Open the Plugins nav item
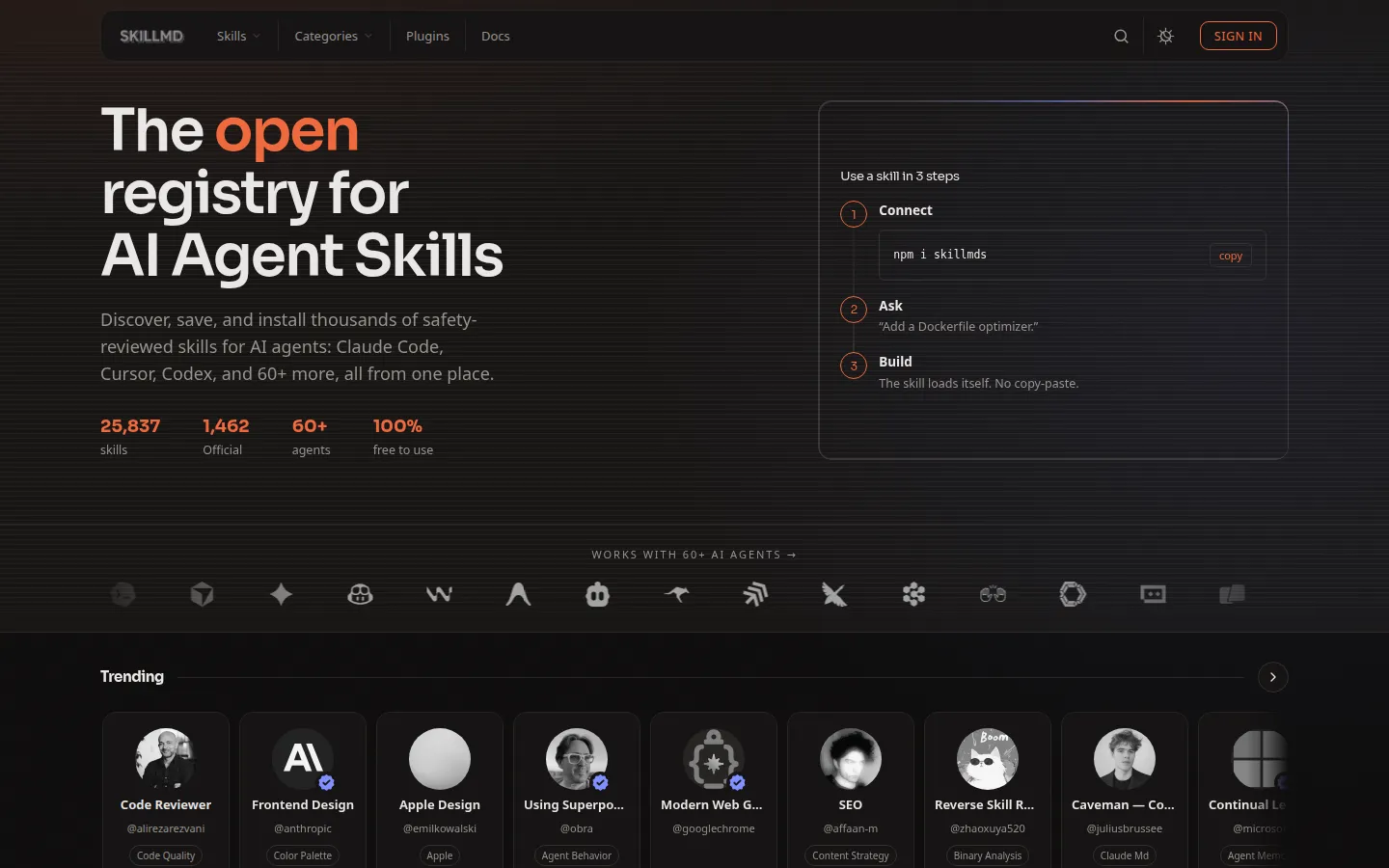Screen dimensions: 1389x868 tap(427, 36)
